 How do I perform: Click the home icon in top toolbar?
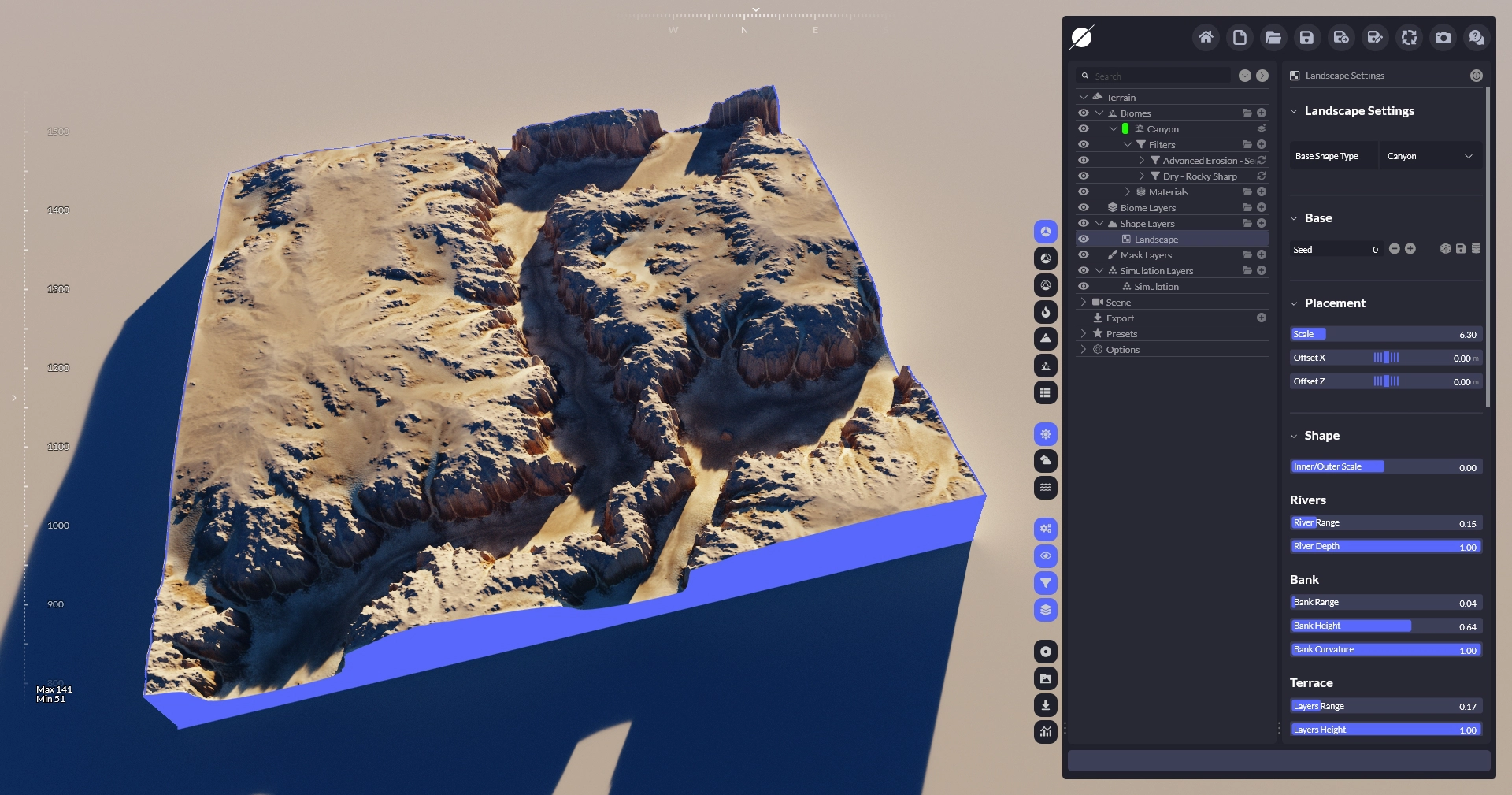tap(1206, 37)
